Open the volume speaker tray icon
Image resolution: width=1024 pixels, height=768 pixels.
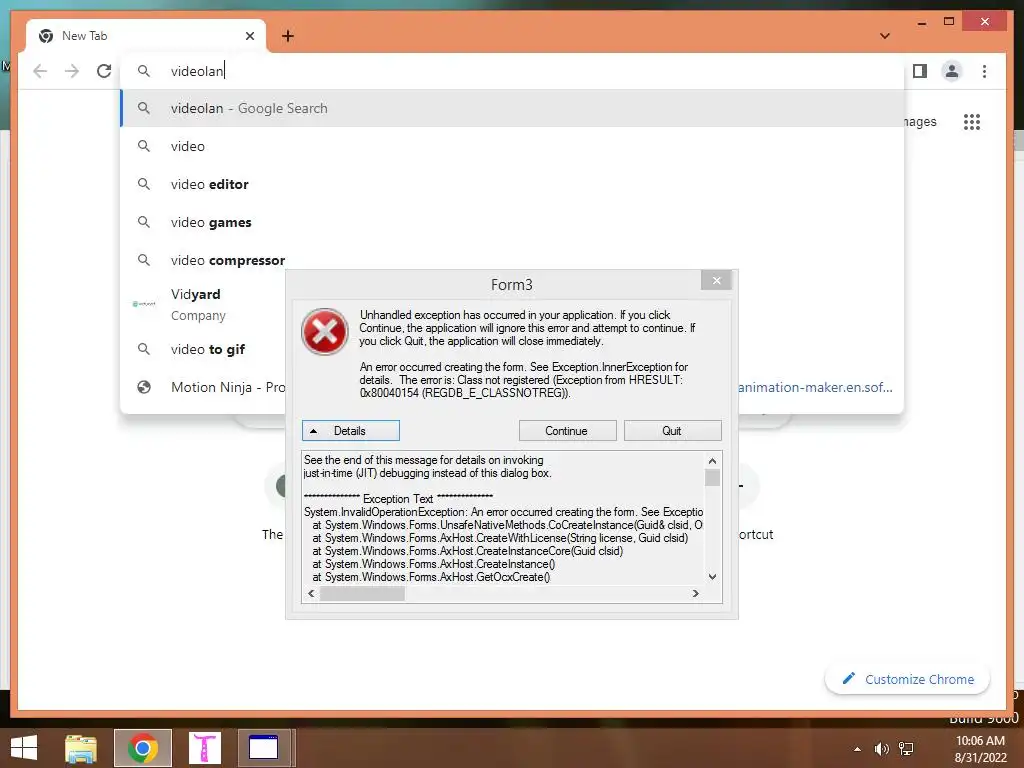tap(882, 749)
